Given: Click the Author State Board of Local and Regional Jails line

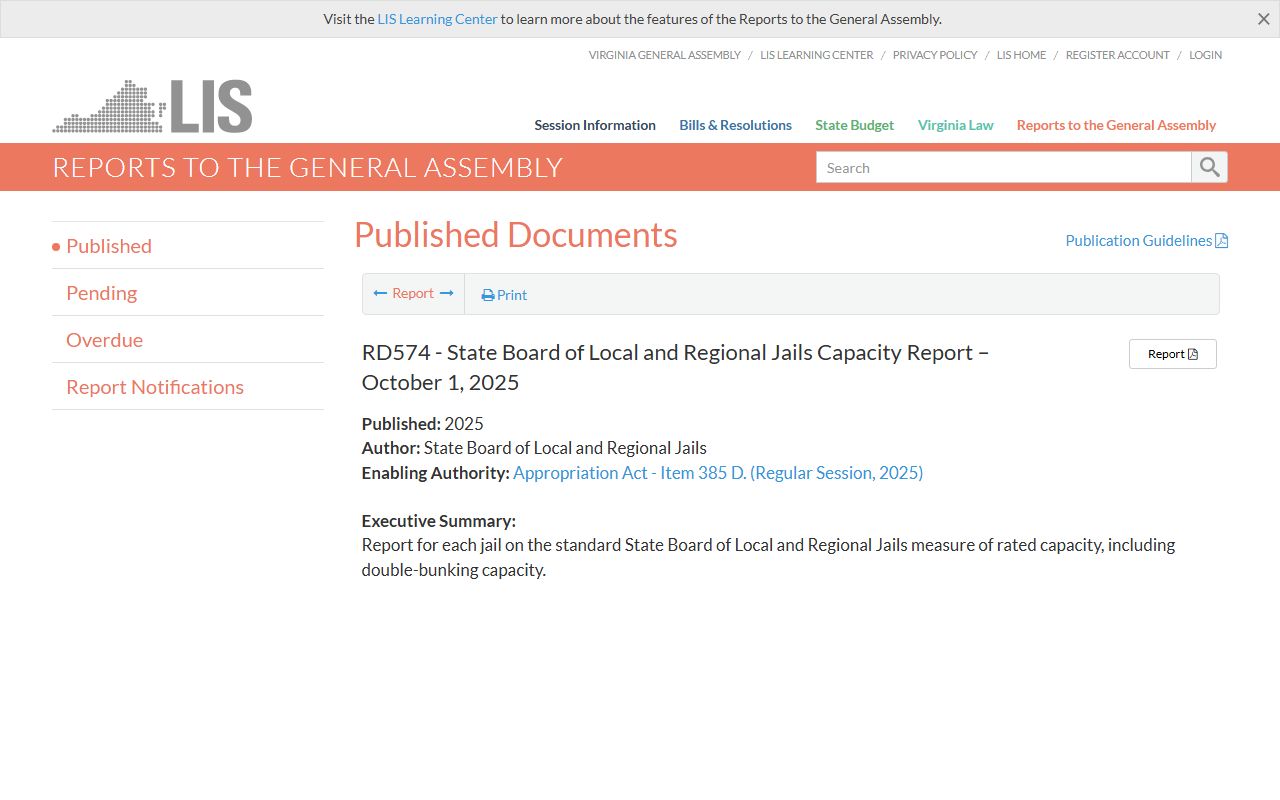Looking at the screenshot, I should [534, 448].
